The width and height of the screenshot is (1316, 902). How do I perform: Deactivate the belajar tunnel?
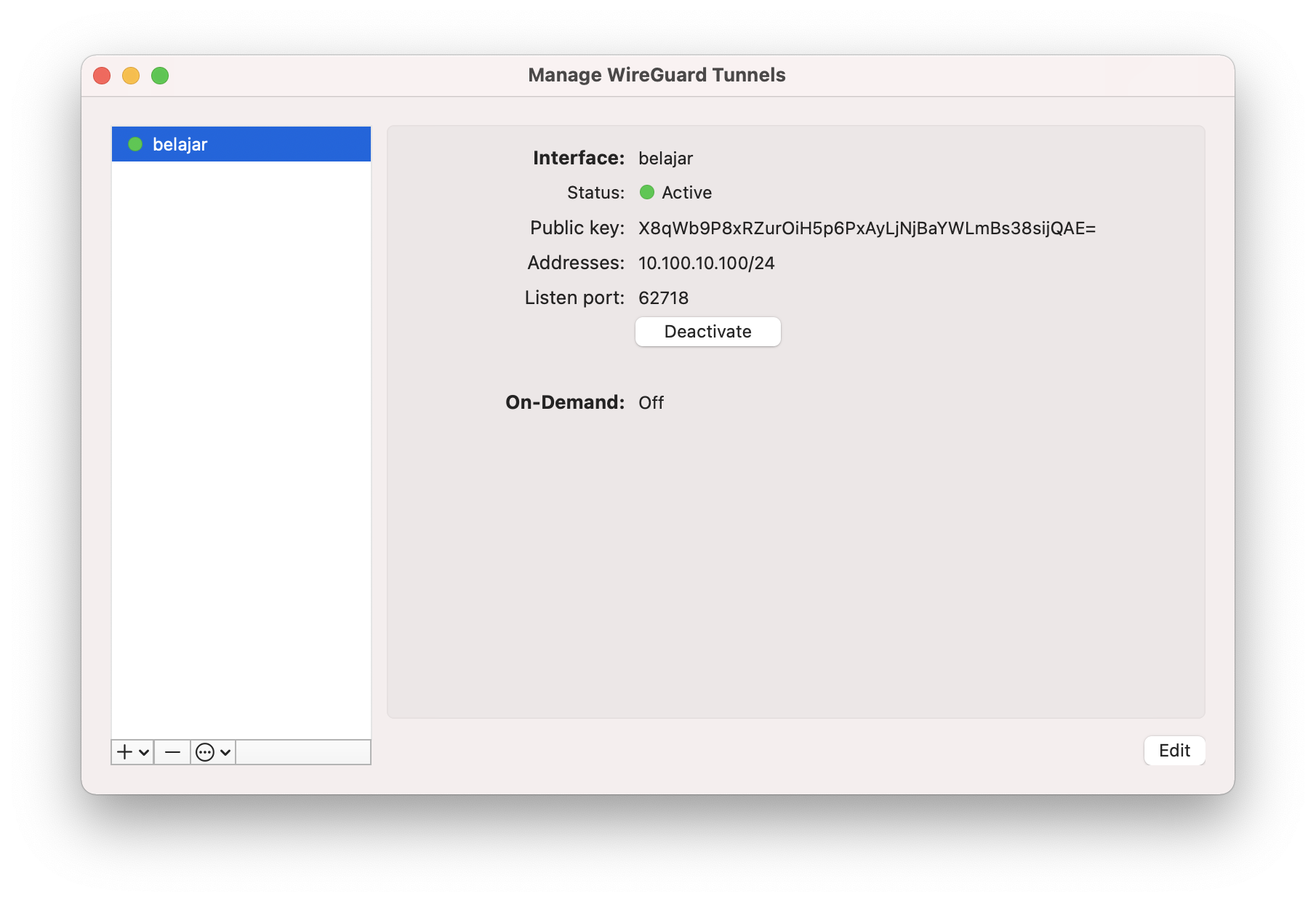(x=707, y=332)
